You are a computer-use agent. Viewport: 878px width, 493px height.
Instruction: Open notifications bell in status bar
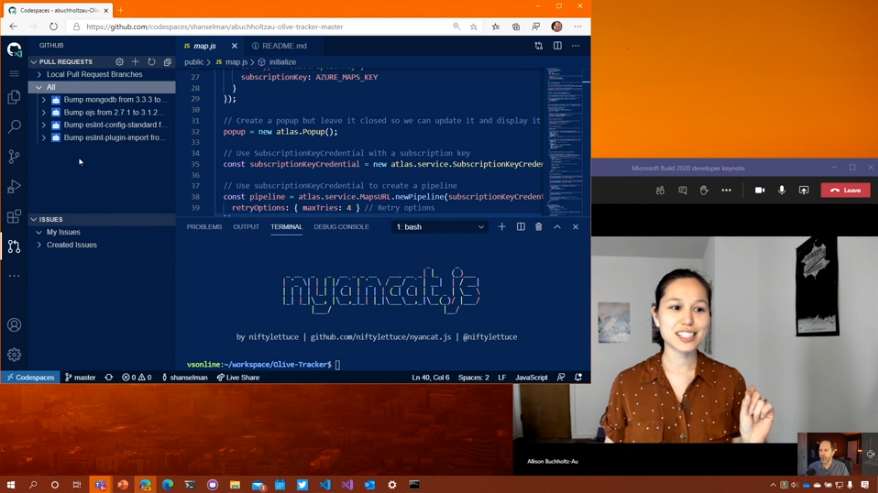[578, 378]
